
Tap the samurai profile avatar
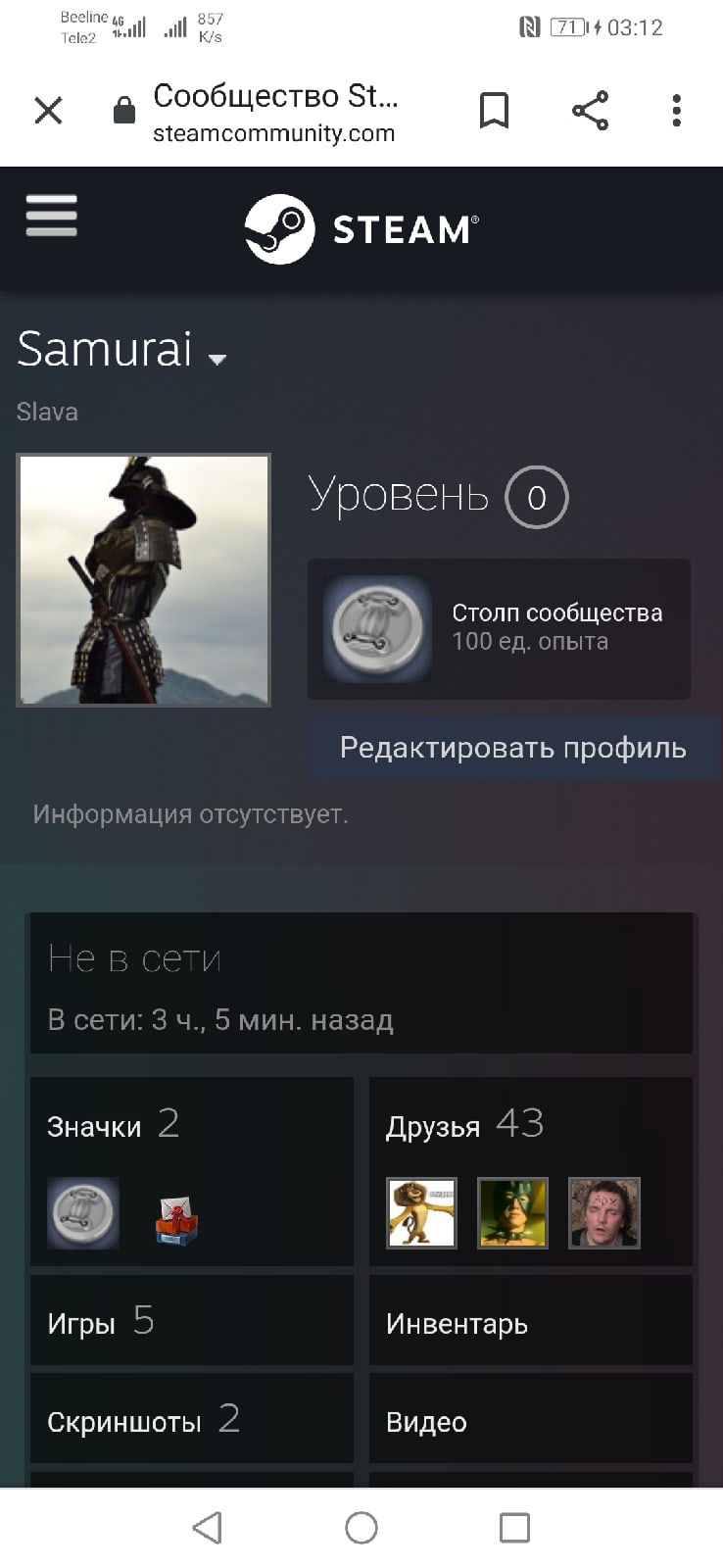point(143,579)
